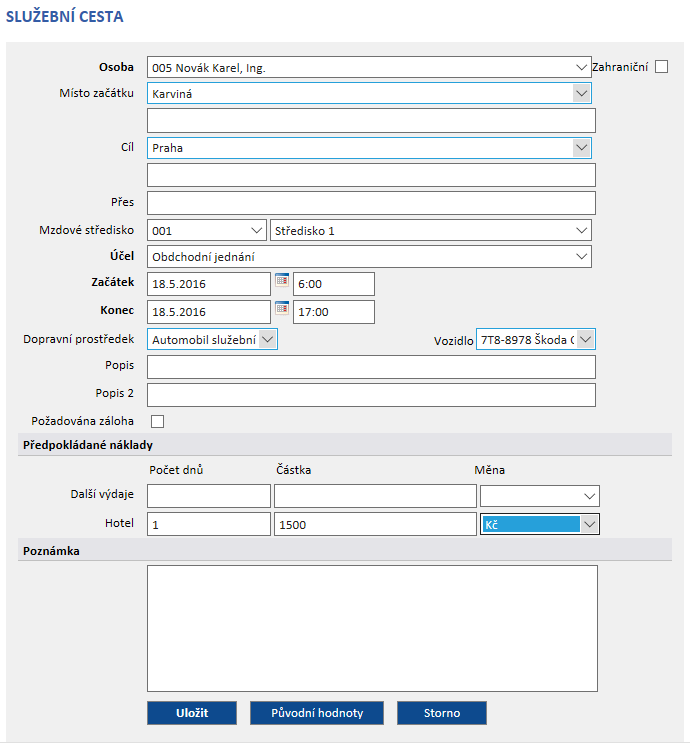Expand the Účel dropdown
690x749 pixels.
[x=369, y=257]
